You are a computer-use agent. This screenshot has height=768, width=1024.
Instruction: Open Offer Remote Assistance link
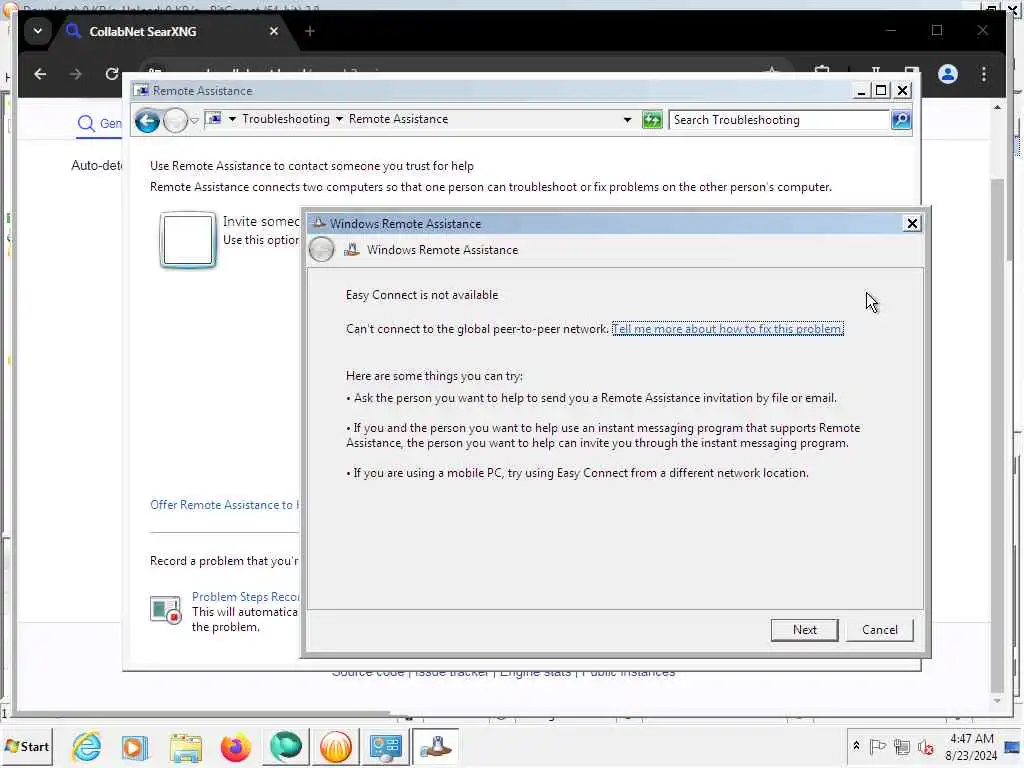tap(224, 505)
